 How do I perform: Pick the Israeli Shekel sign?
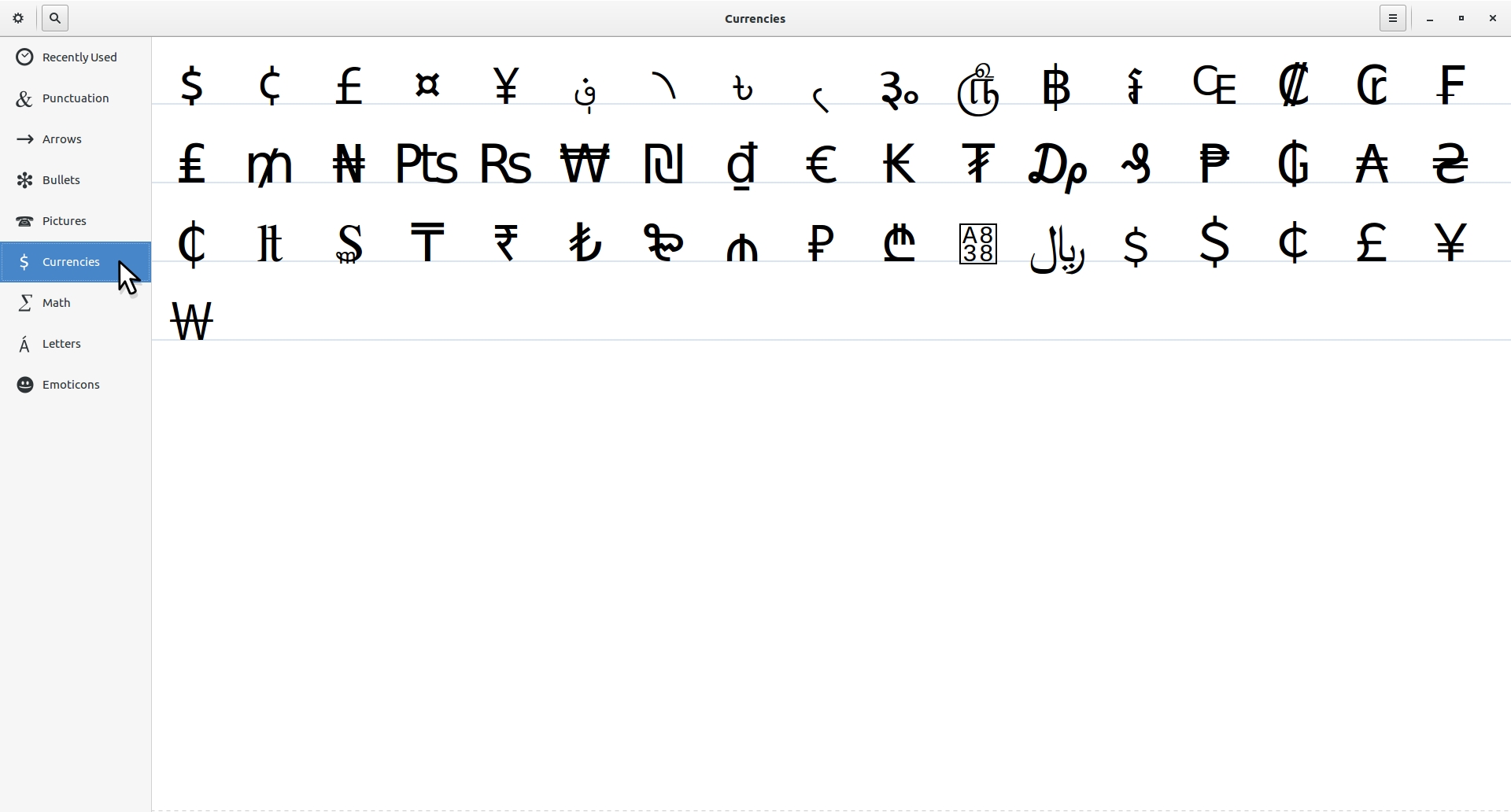665,164
